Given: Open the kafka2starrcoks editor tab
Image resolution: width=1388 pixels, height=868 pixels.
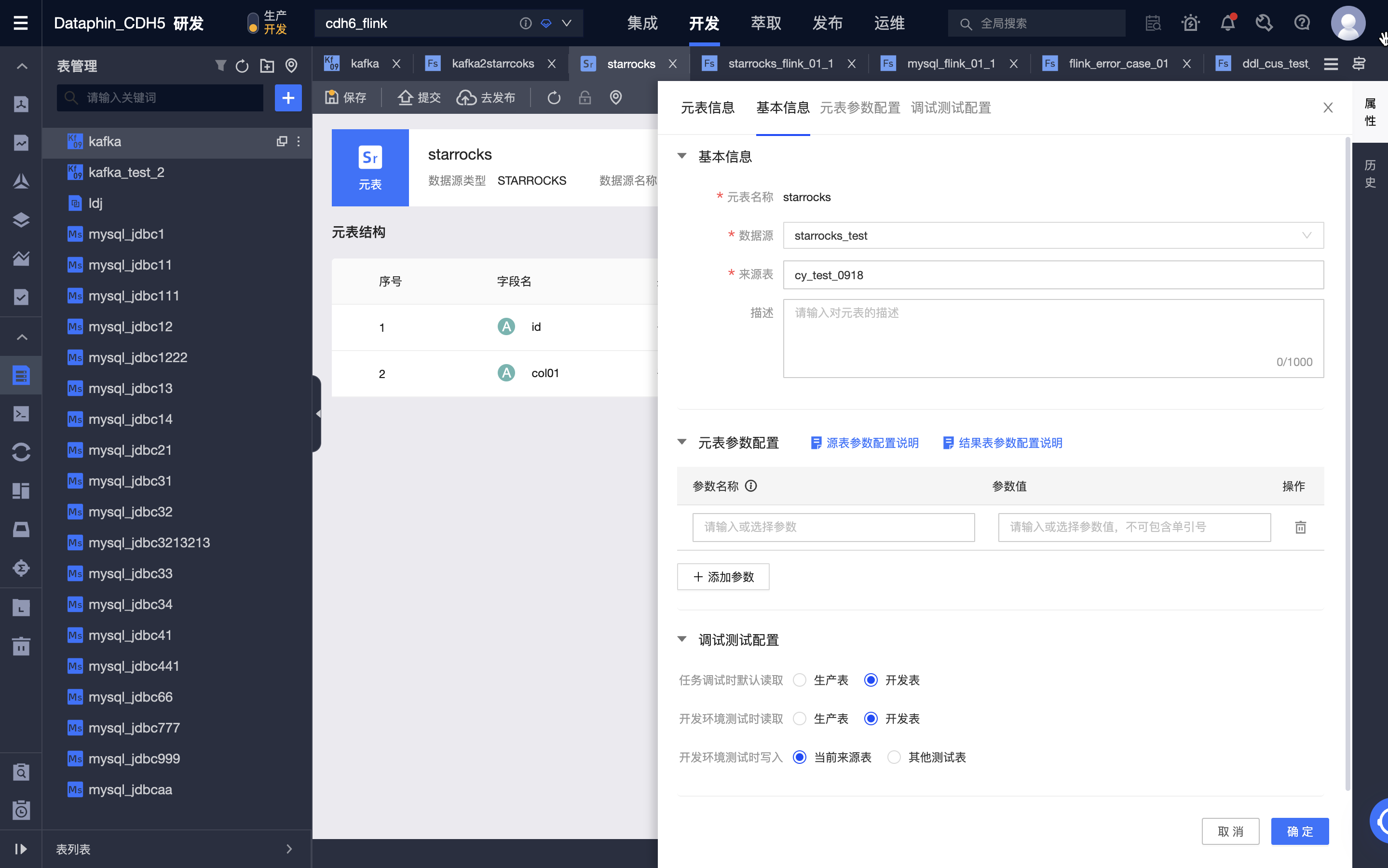Looking at the screenshot, I should (x=492, y=64).
